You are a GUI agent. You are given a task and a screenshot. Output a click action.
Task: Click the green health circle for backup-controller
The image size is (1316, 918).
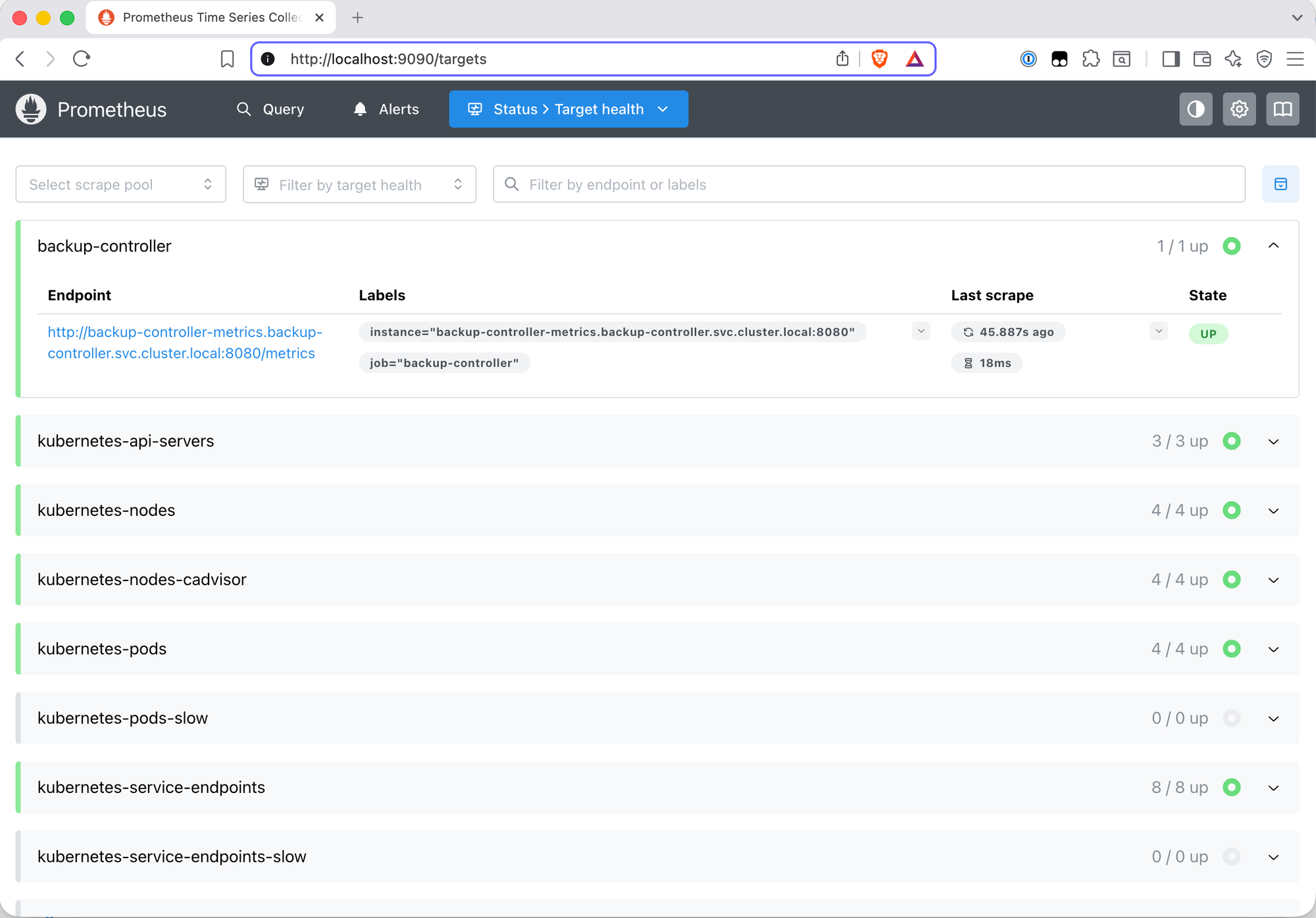click(x=1231, y=246)
